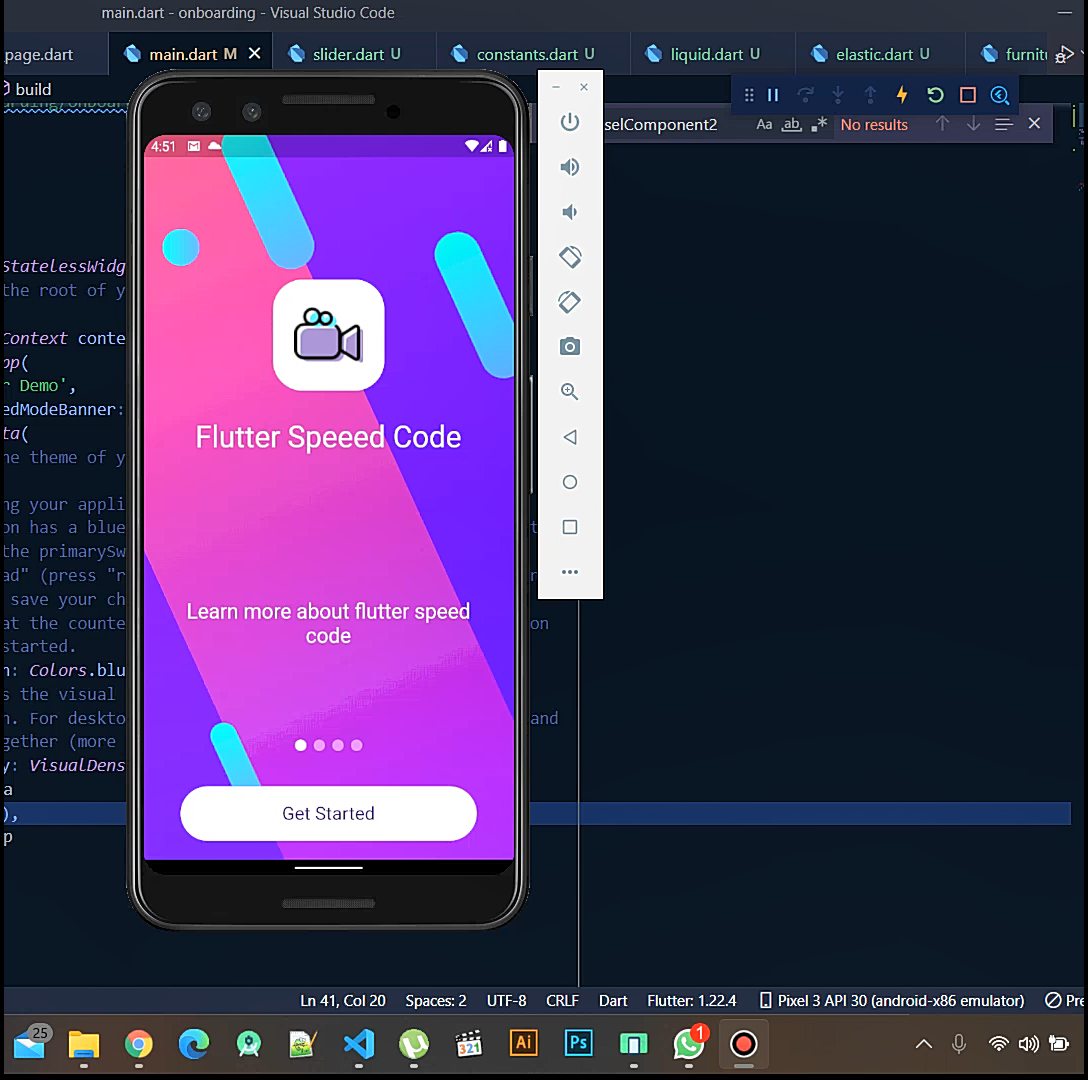Tap Get Started in the emulator app
Viewport: 1088px width, 1080px height.
(x=328, y=813)
